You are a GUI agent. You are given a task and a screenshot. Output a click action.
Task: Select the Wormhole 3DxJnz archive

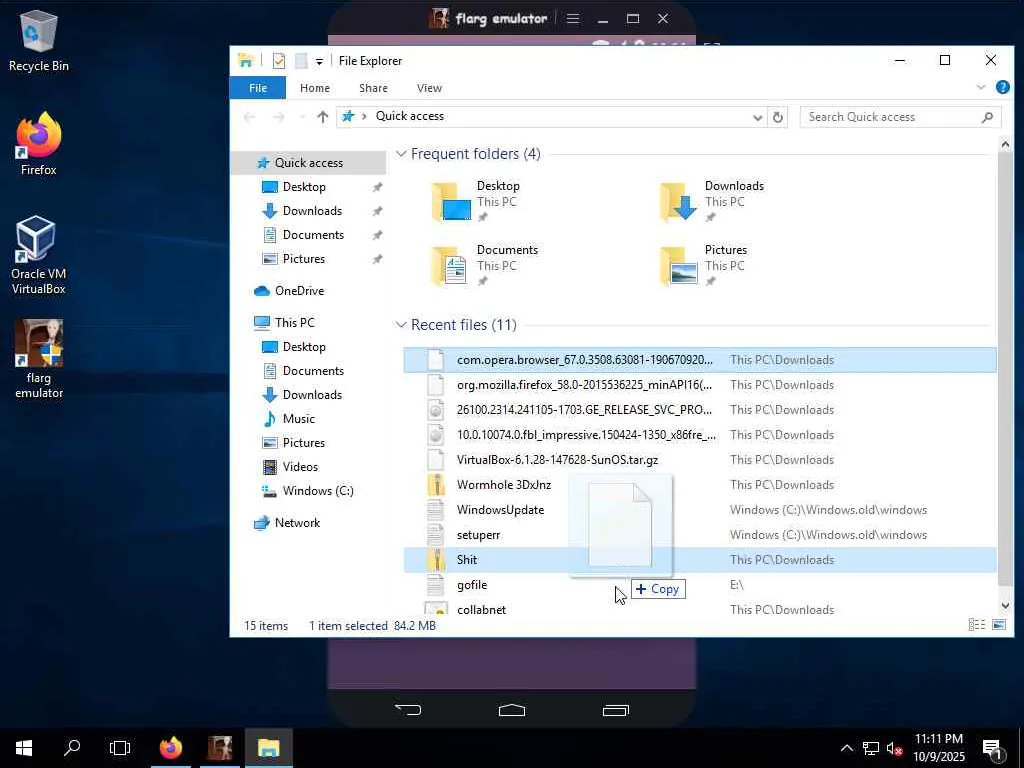(700, 485)
